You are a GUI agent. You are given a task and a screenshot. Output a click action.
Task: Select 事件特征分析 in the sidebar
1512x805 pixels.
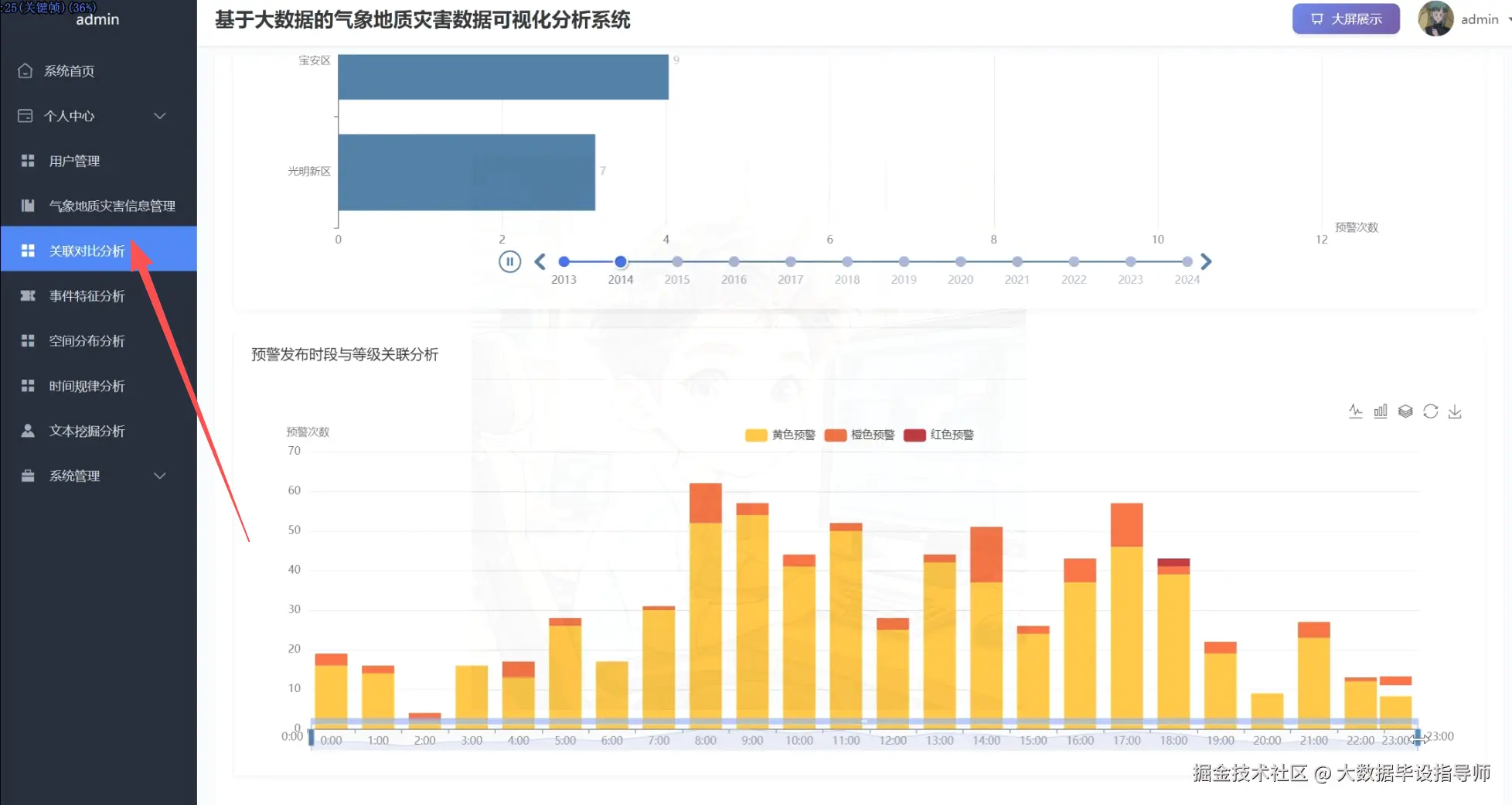85,295
